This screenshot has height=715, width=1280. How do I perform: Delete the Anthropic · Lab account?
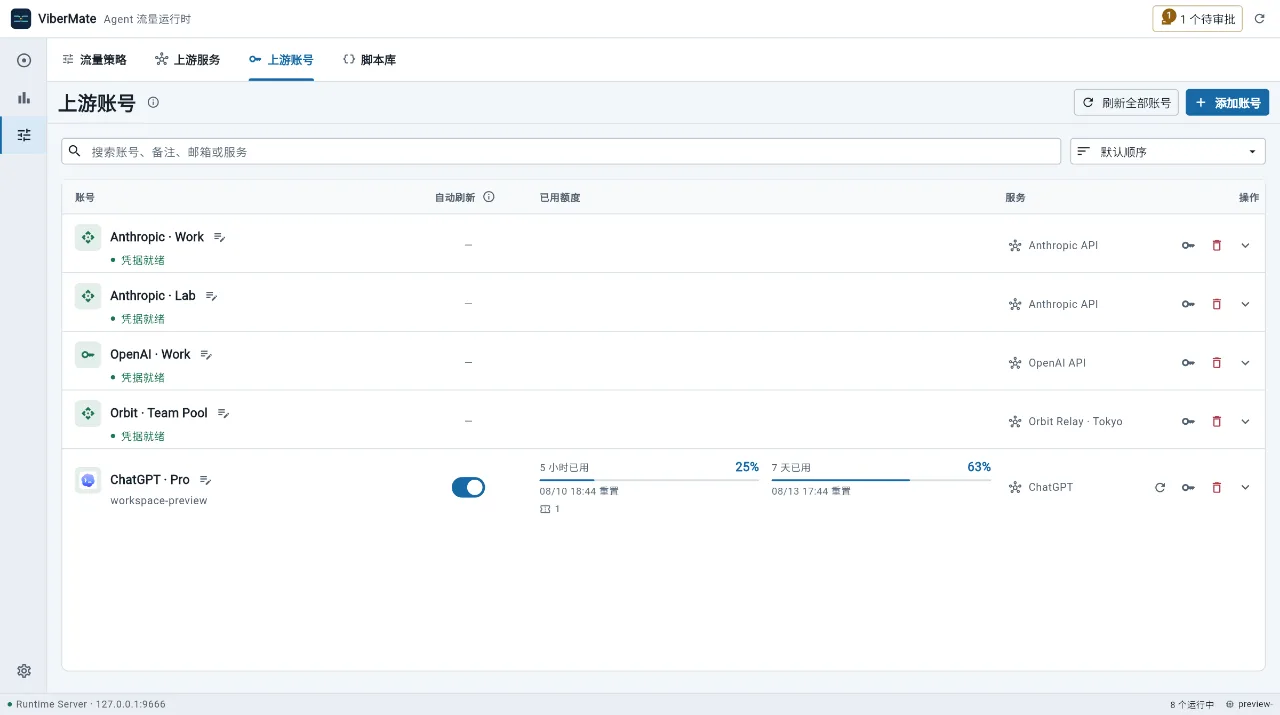coord(1216,304)
